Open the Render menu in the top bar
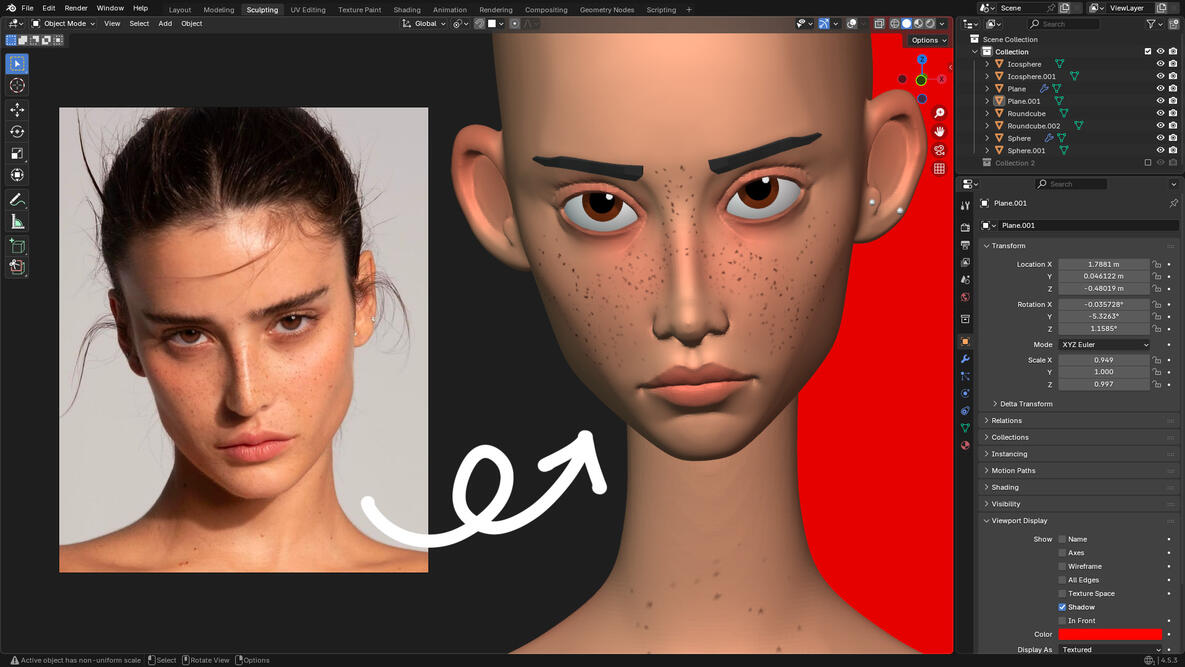This screenshot has width=1185, height=667. [75, 7]
